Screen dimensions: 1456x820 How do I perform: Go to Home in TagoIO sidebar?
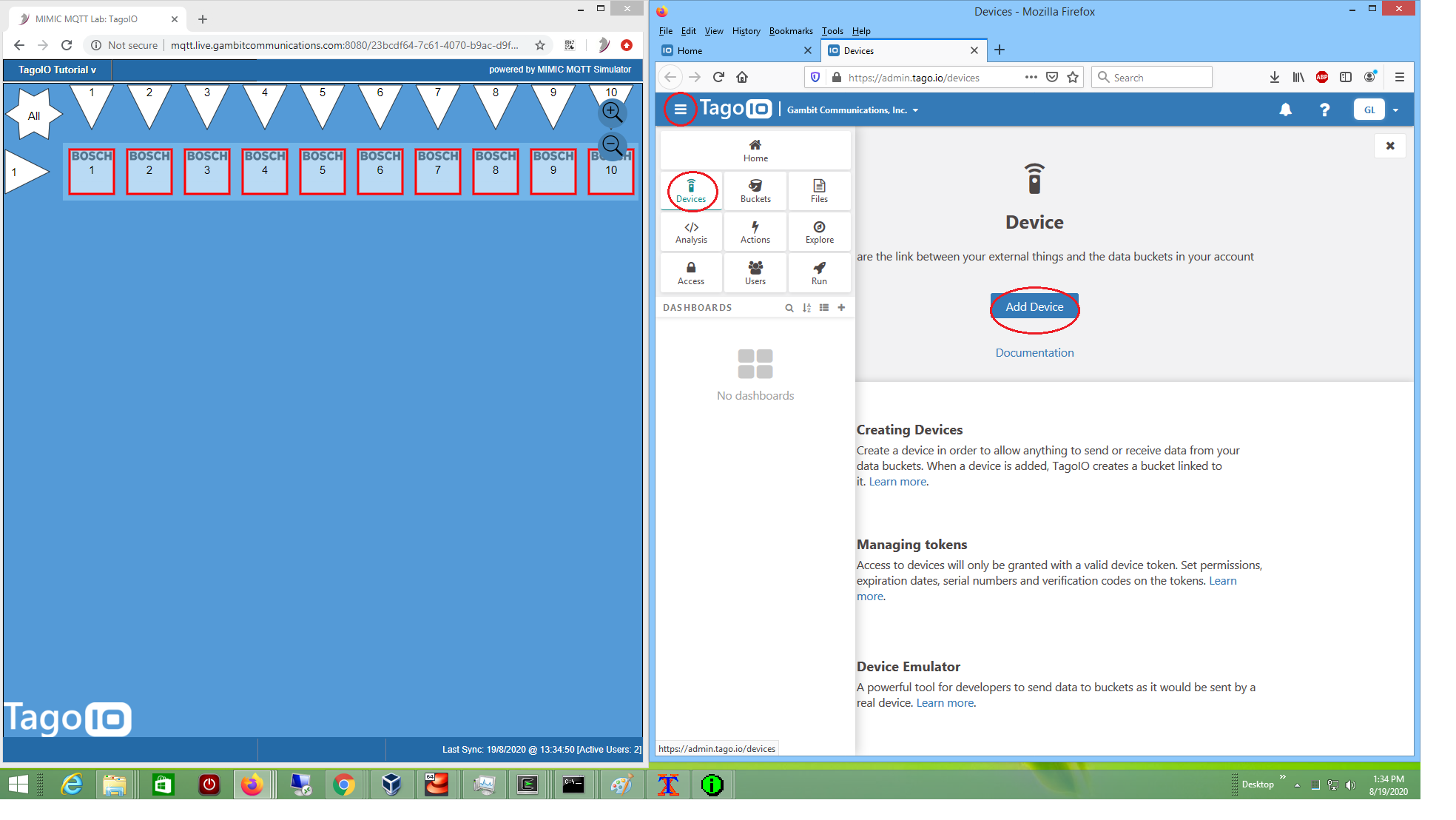coord(755,150)
